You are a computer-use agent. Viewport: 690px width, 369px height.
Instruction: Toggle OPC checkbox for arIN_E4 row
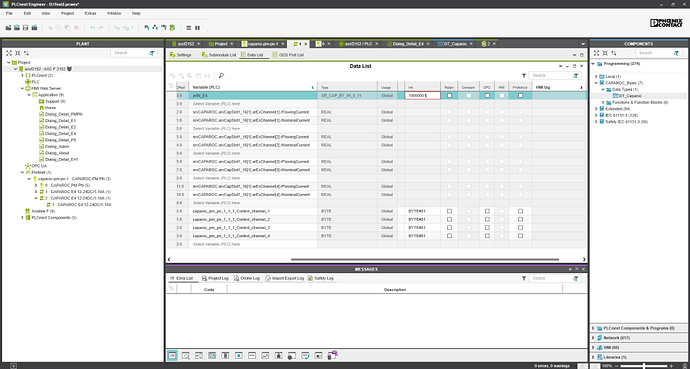coord(487,95)
